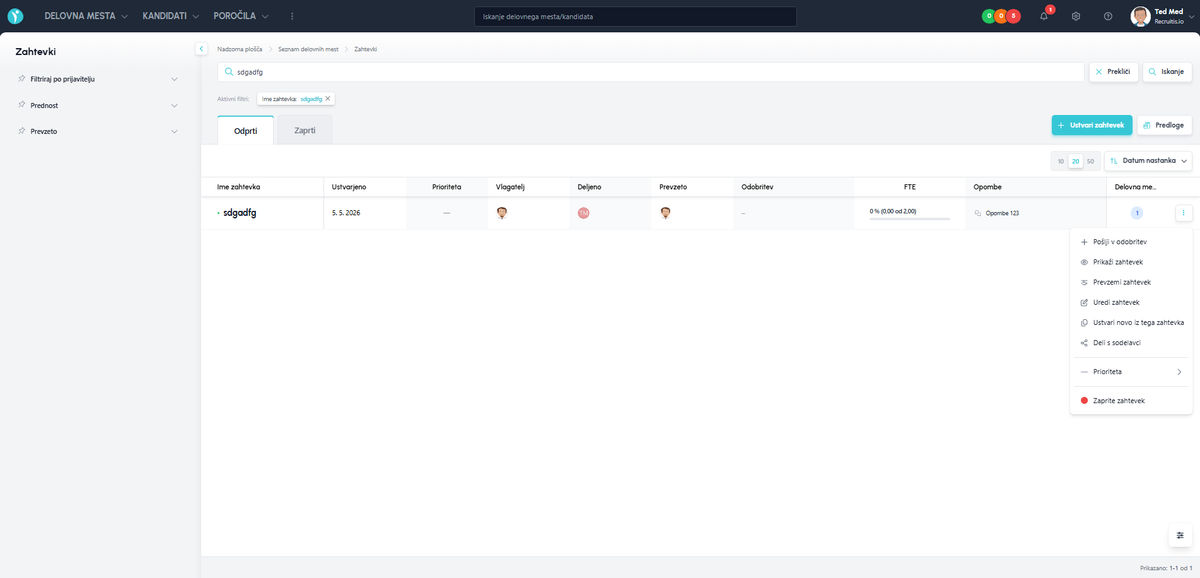1200x578 pixels.
Task: Click the Delovna mesta count badge 1
Action: [1137, 213]
